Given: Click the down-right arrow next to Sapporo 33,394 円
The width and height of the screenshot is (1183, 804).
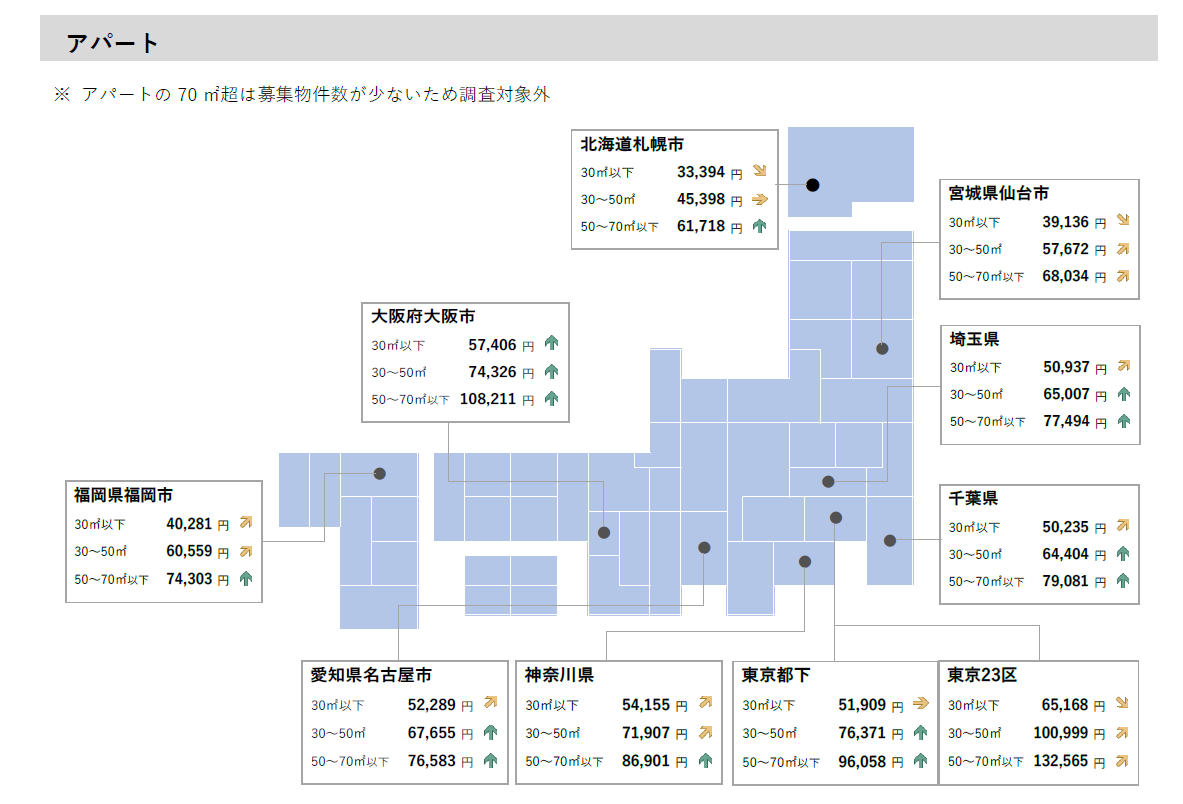Looking at the screenshot, I should (x=759, y=172).
